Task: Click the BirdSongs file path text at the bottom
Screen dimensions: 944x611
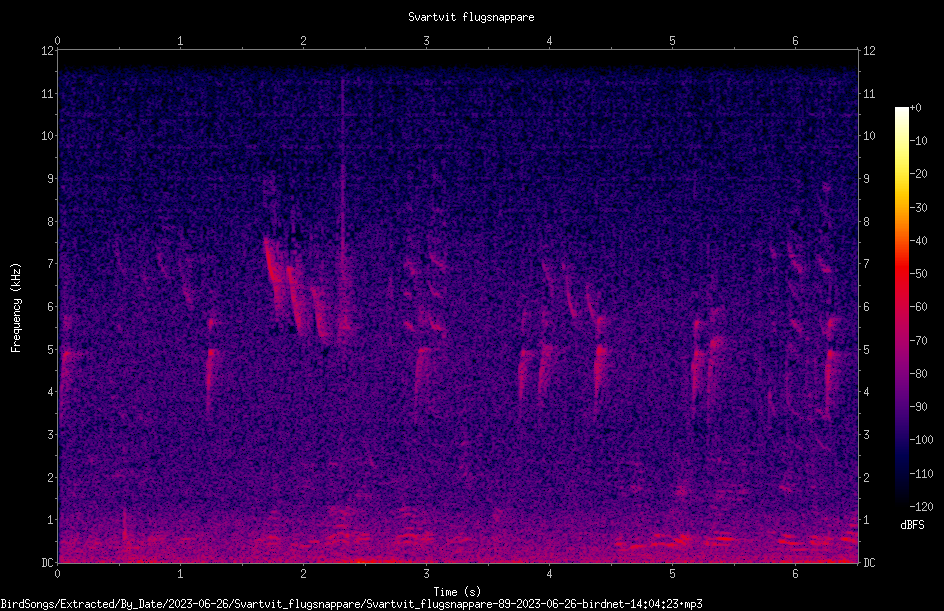Action: (x=351, y=604)
